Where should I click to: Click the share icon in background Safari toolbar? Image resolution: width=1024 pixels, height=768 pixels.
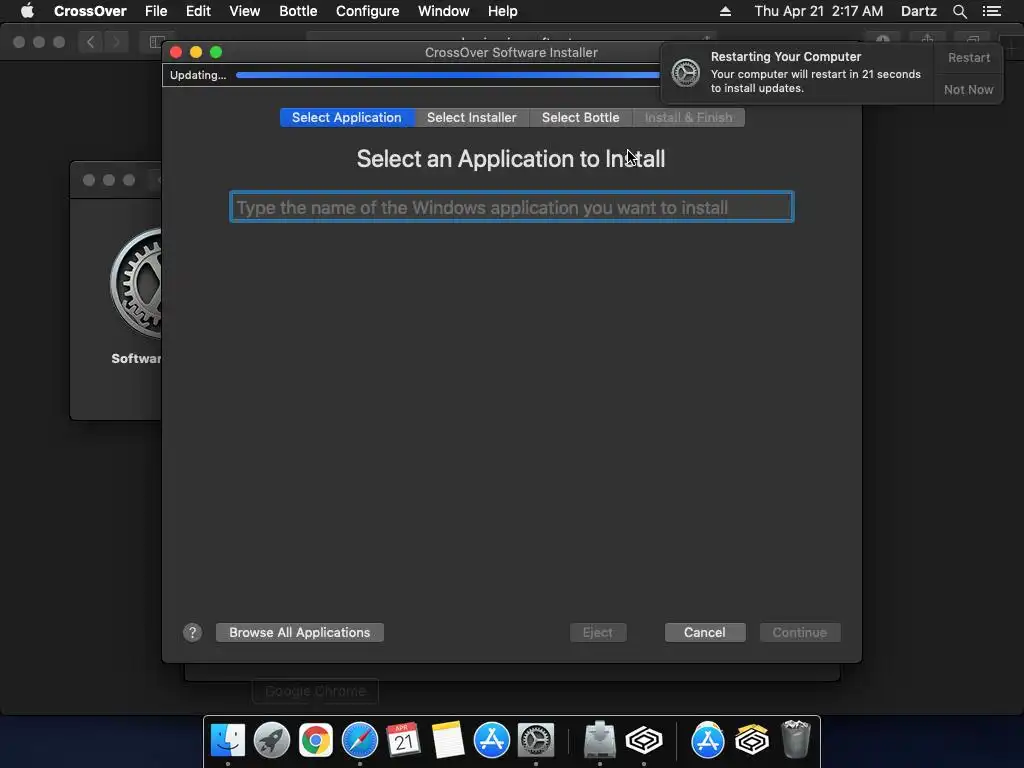(927, 39)
